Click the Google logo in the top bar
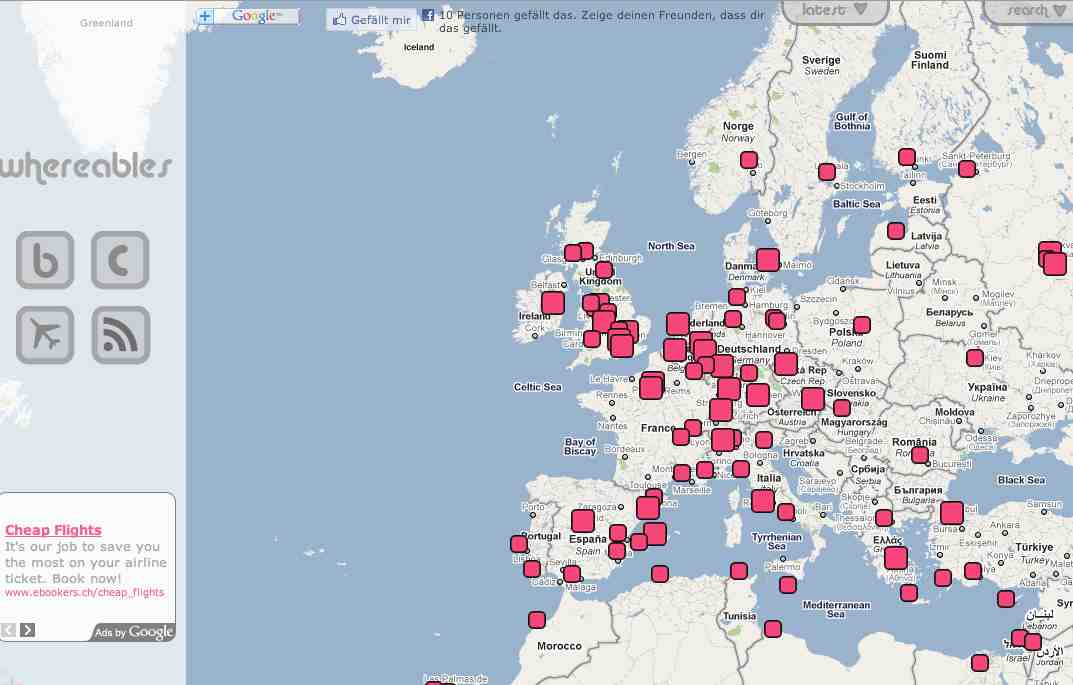This screenshot has height=685, width=1073. coord(257,16)
